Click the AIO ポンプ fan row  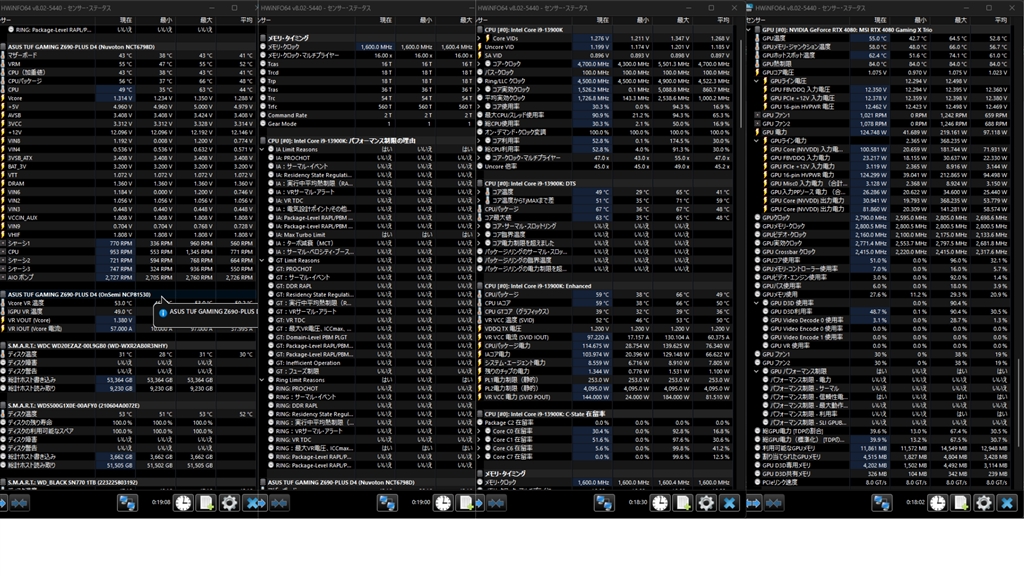coord(128,278)
